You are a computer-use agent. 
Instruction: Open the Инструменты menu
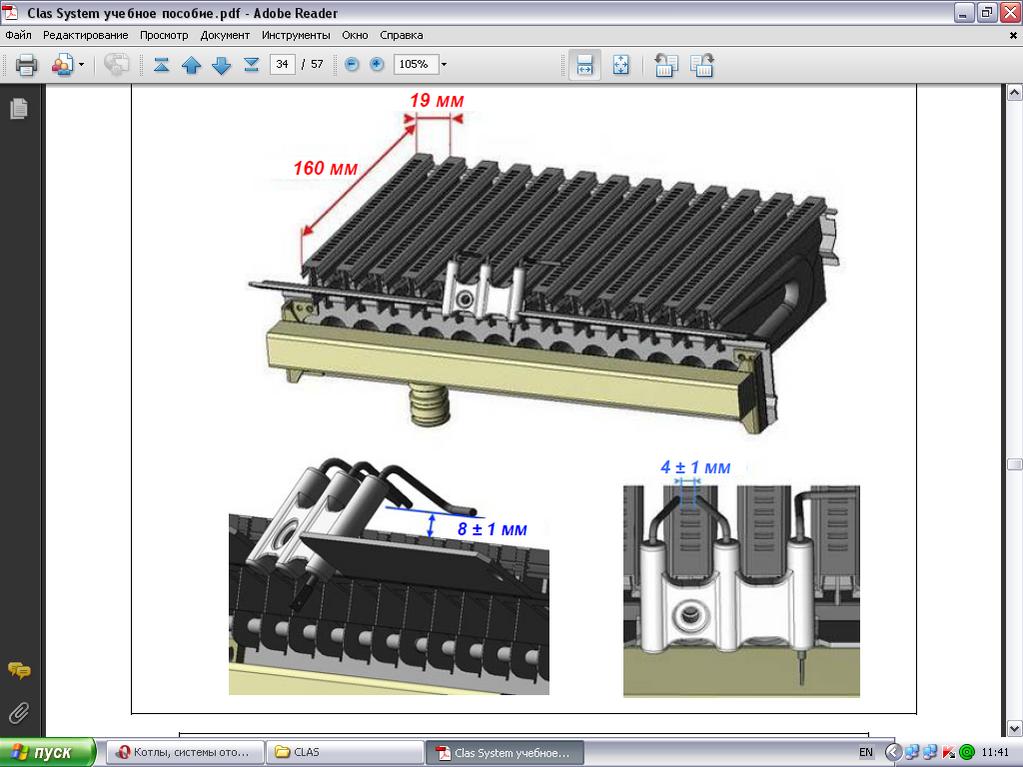296,35
